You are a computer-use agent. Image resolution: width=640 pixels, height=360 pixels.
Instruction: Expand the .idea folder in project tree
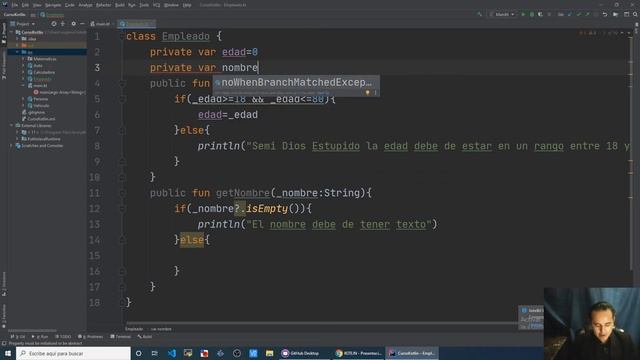tap(18, 39)
